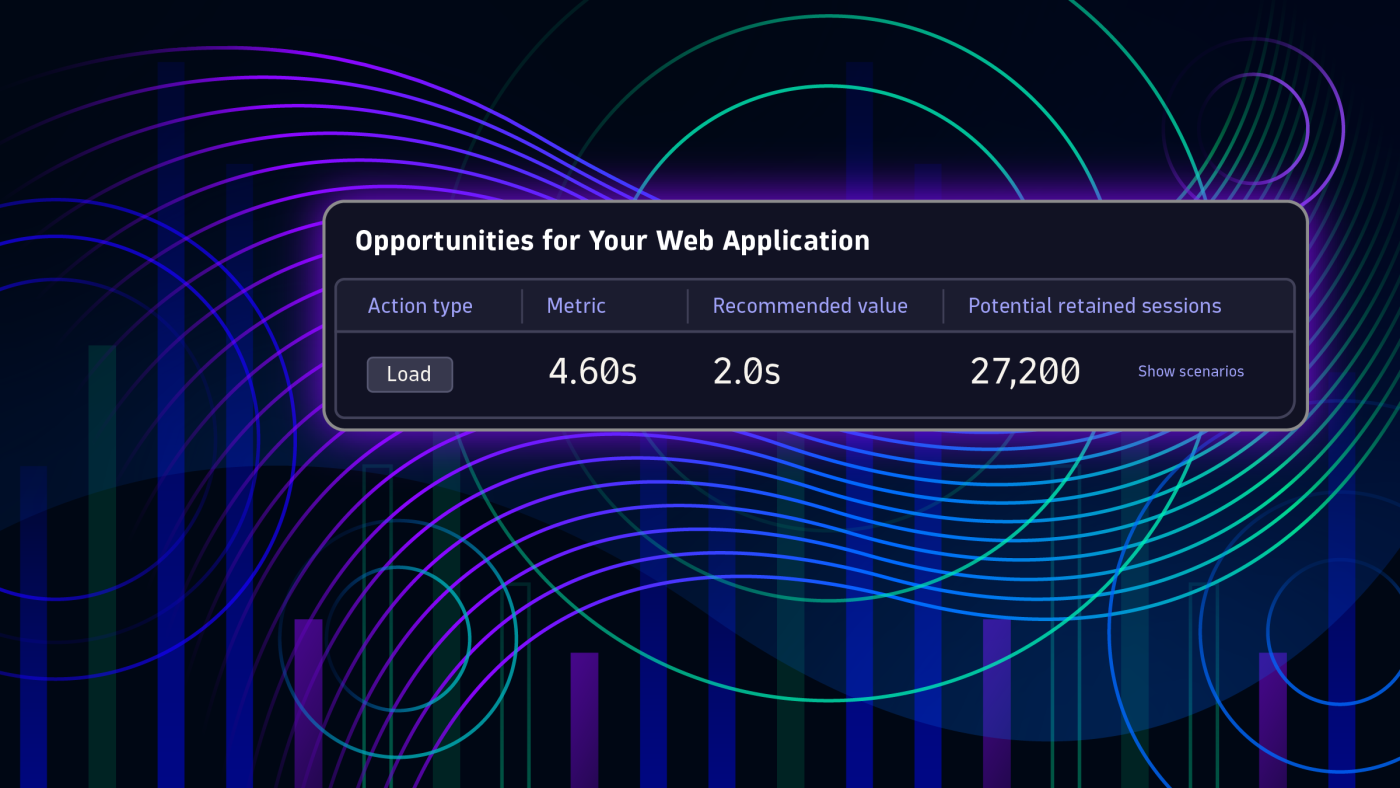Select the Action type column header

click(x=420, y=306)
